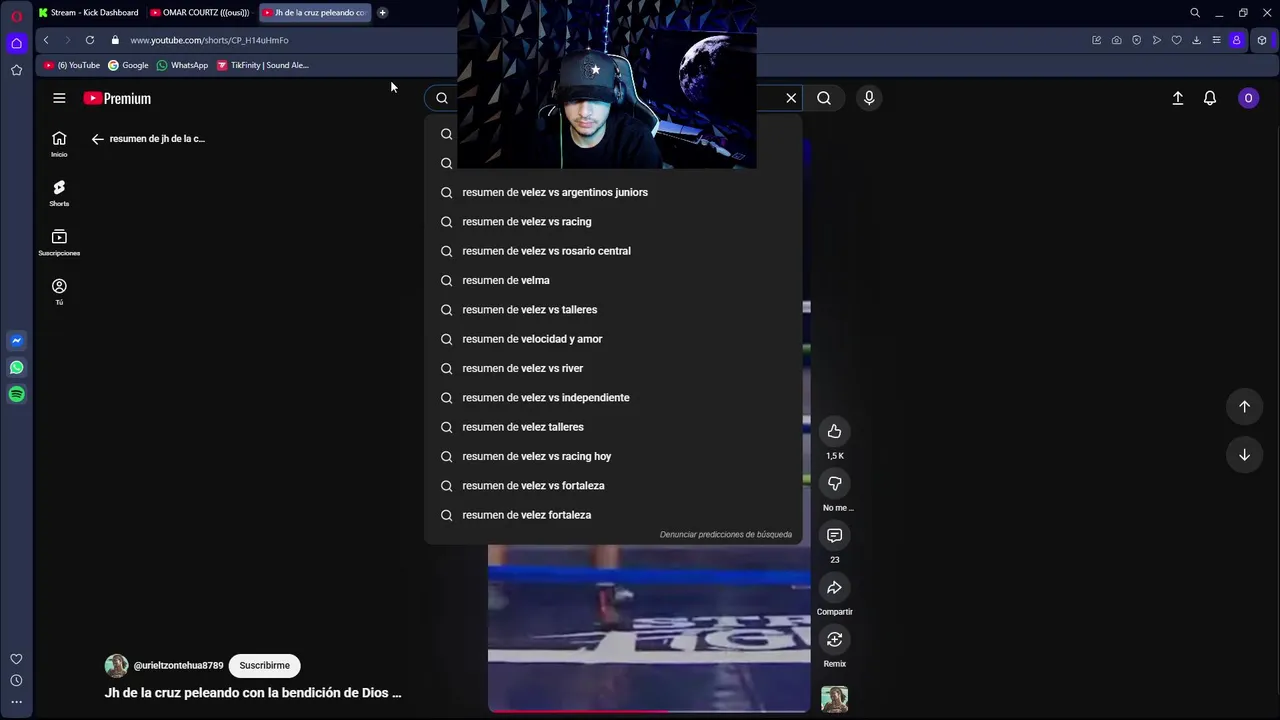Click the site padlock security icon

[115, 40]
